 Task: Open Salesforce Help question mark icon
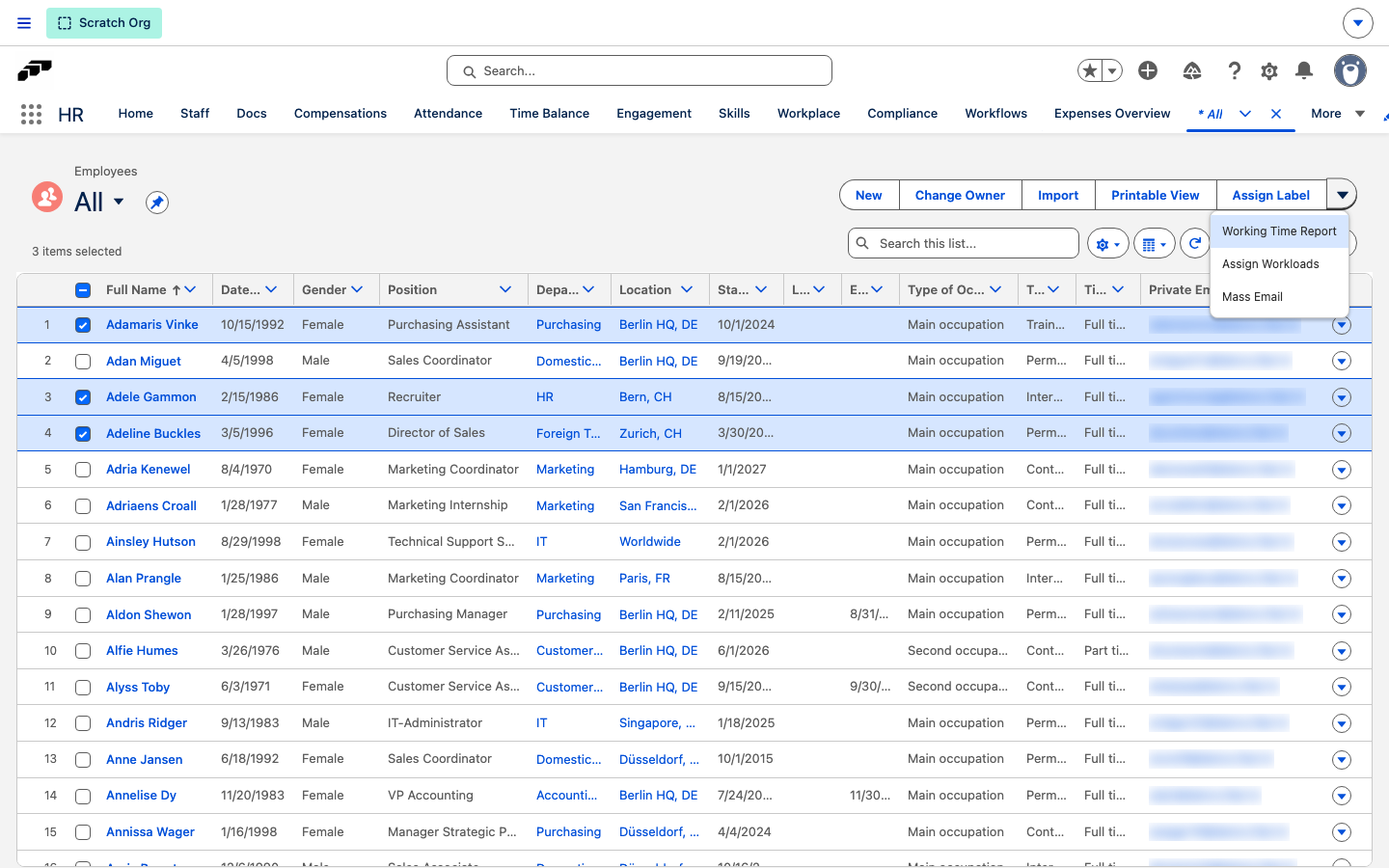click(x=1234, y=70)
